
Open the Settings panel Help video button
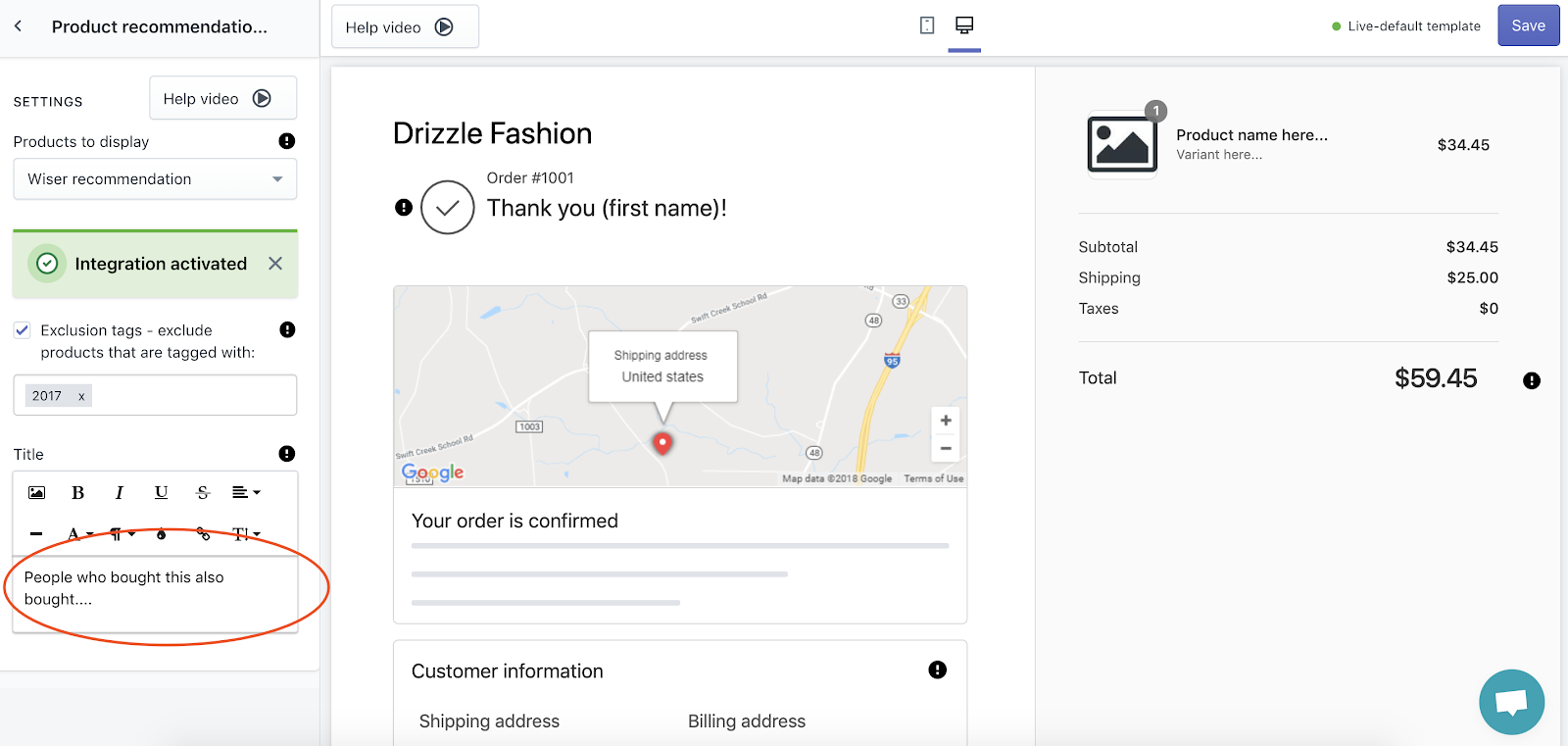click(222, 98)
